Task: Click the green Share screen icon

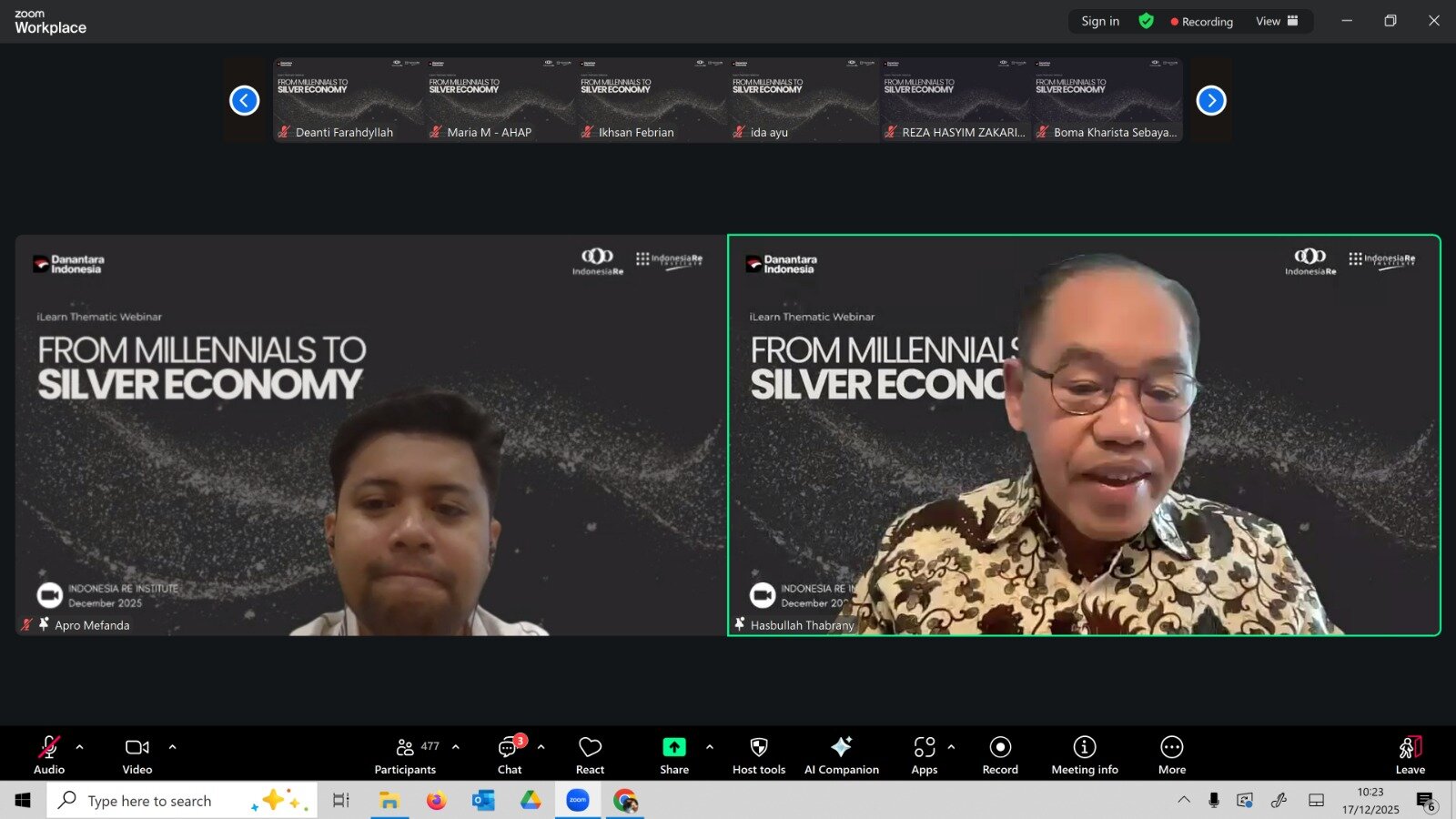Action: [673, 747]
